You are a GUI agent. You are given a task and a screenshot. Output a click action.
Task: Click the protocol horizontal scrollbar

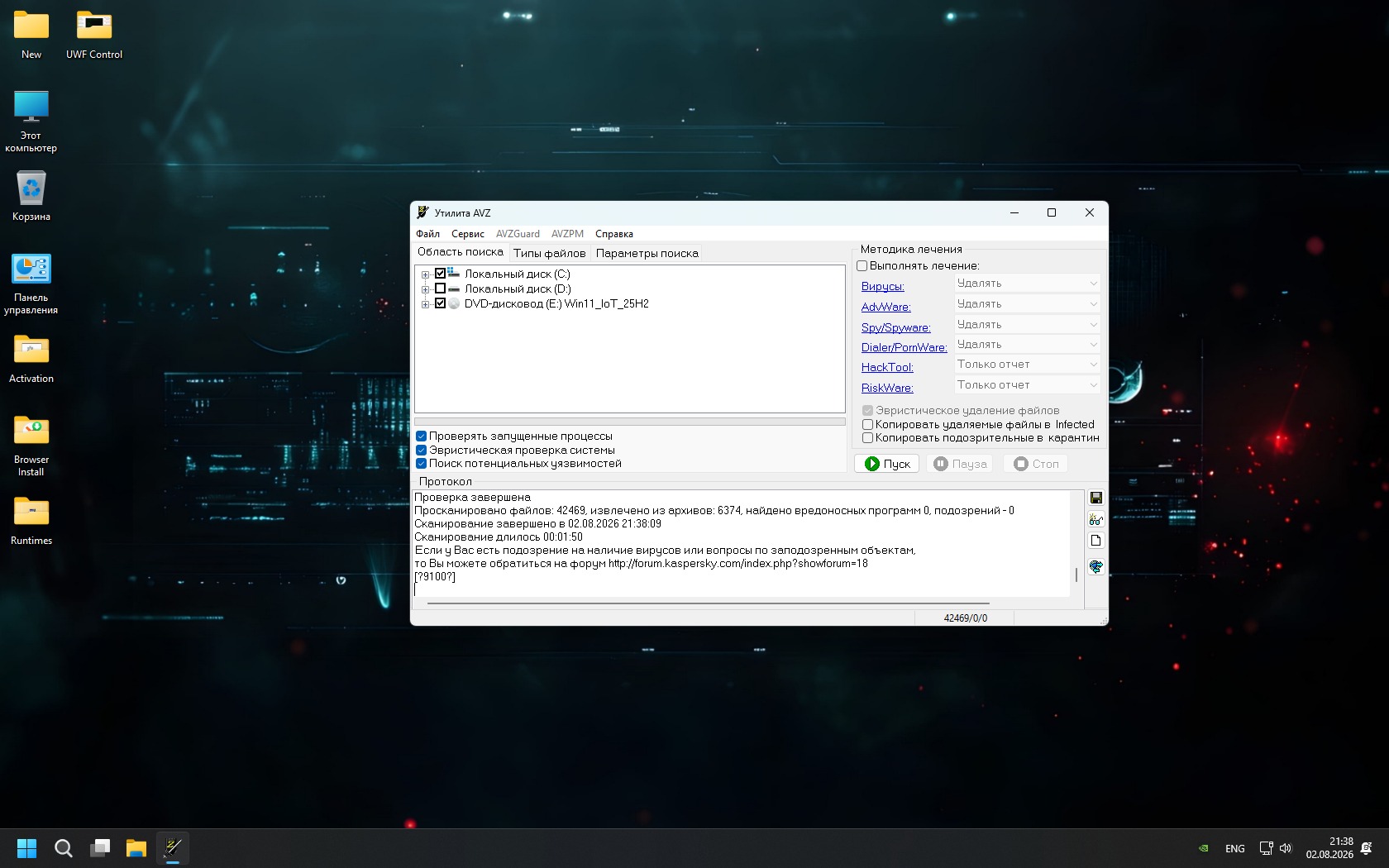click(709, 603)
